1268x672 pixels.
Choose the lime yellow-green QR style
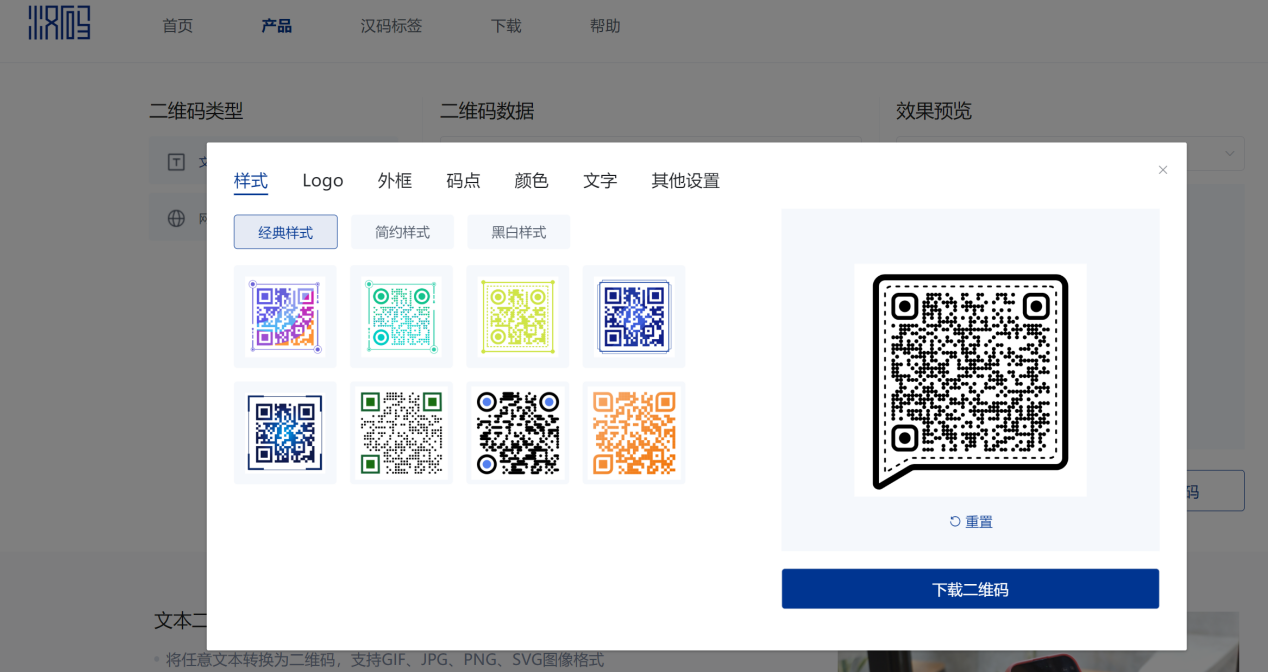(x=517, y=316)
